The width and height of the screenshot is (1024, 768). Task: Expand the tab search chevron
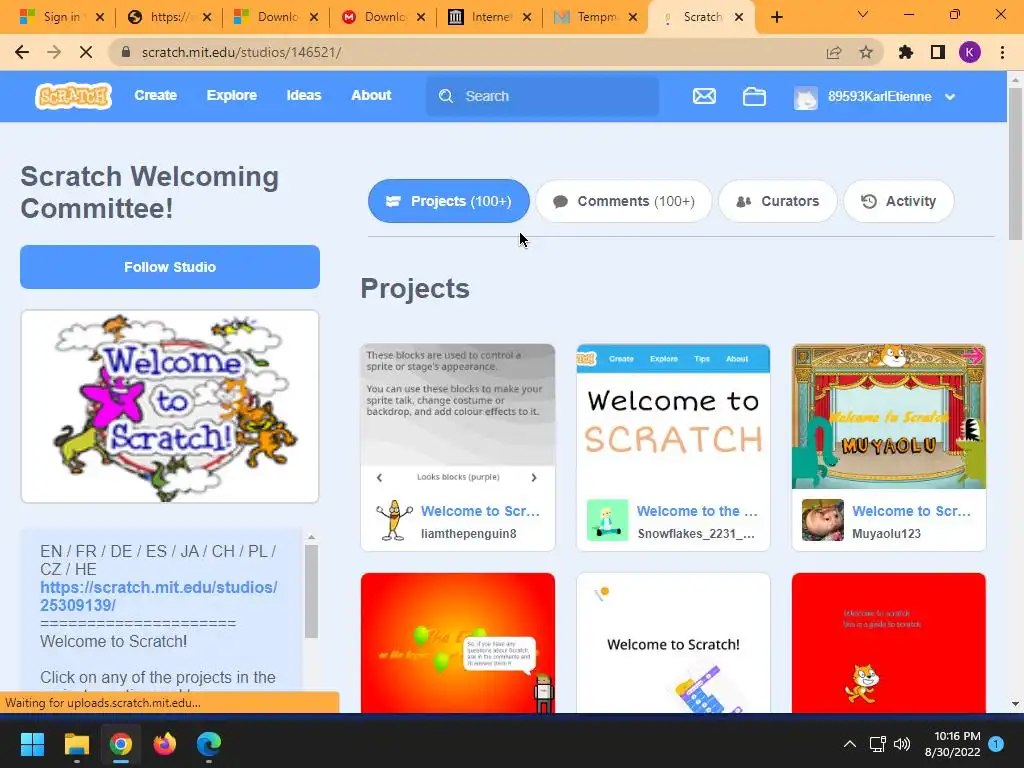coord(863,14)
